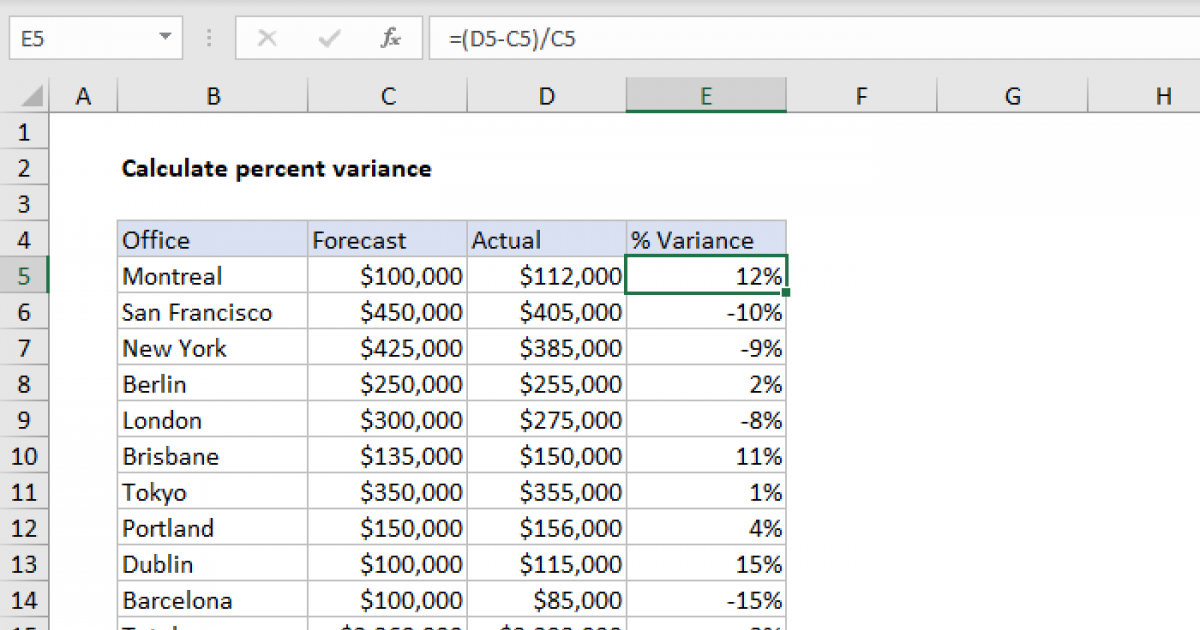This screenshot has height=630, width=1200.
Task: Click the % Variance header cell
Action: 706,240
